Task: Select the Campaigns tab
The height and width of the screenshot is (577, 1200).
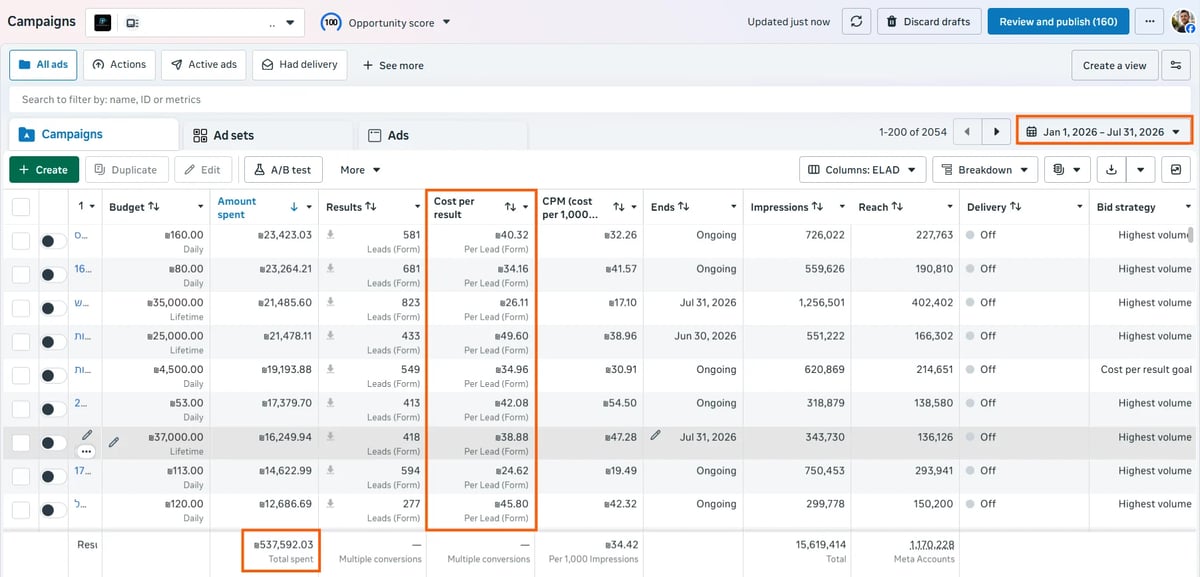Action: (94, 134)
